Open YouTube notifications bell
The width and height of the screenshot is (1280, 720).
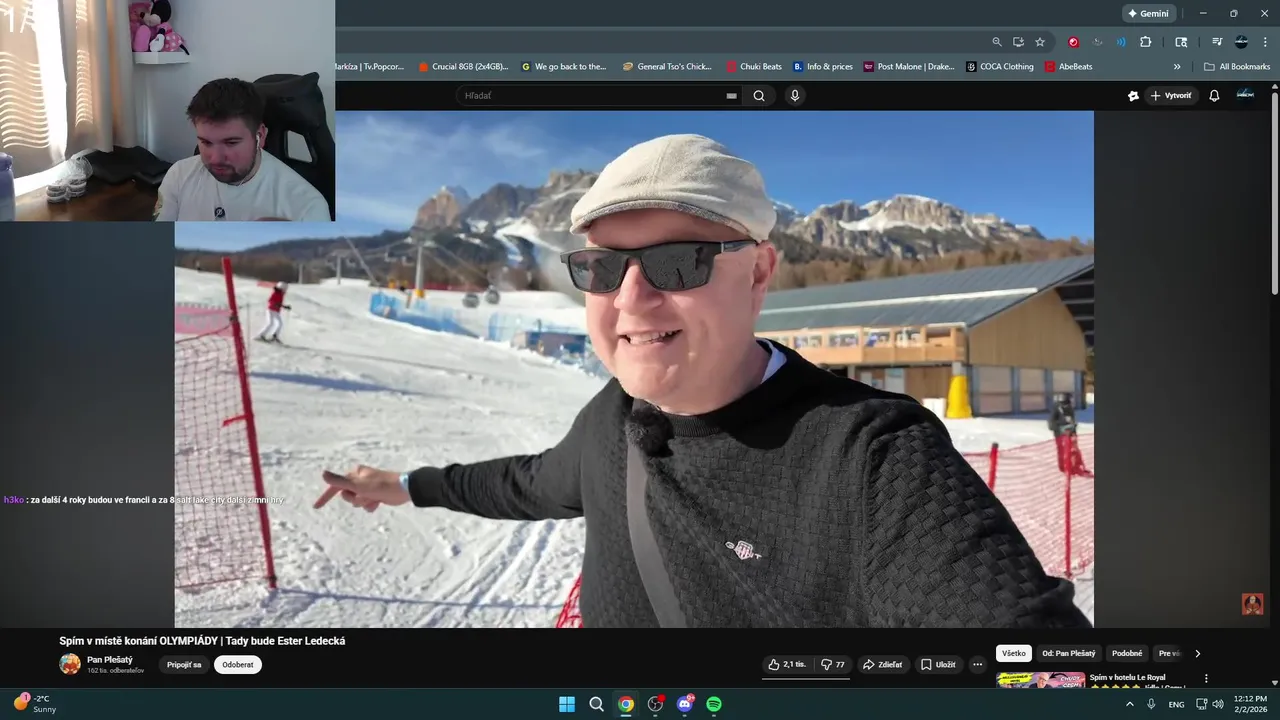point(1214,96)
